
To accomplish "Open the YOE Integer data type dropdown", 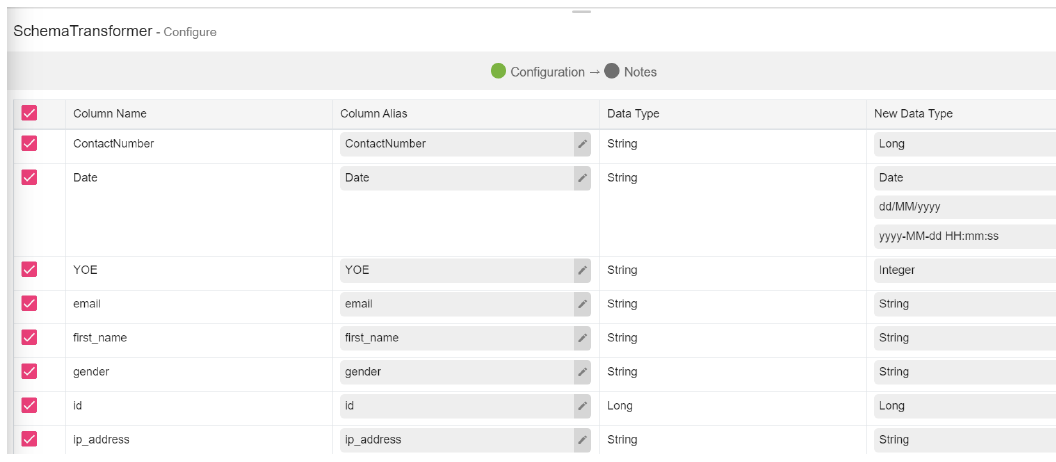I will pos(964,270).
